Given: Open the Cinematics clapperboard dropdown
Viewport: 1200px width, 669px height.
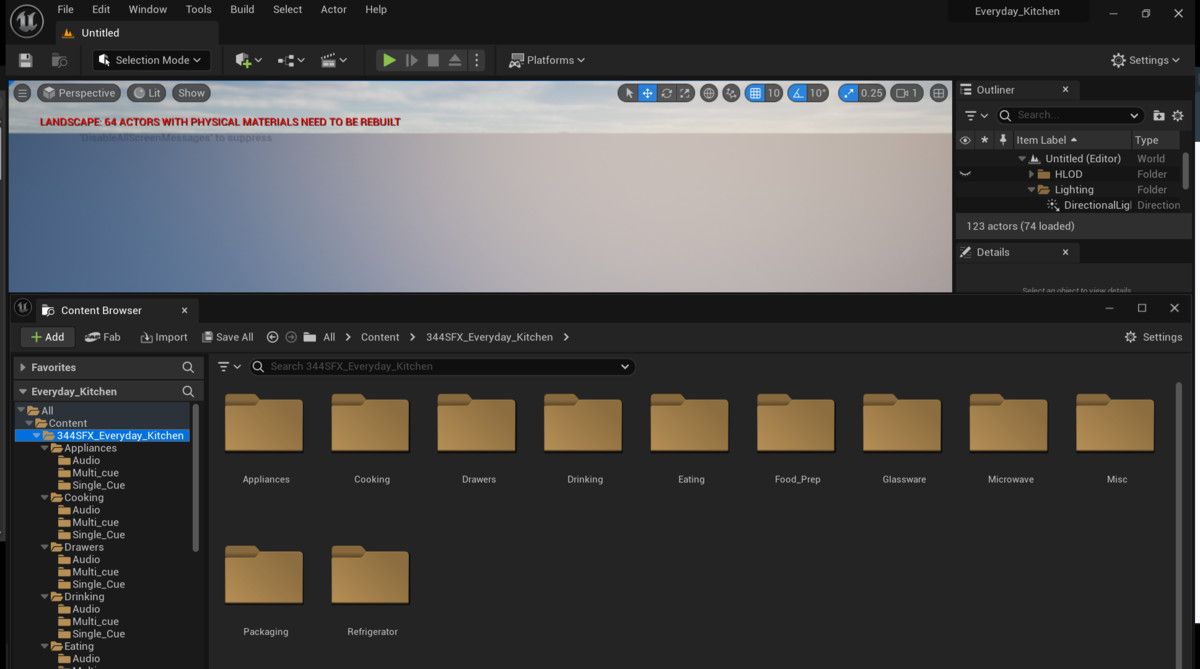Looking at the screenshot, I should coord(334,60).
